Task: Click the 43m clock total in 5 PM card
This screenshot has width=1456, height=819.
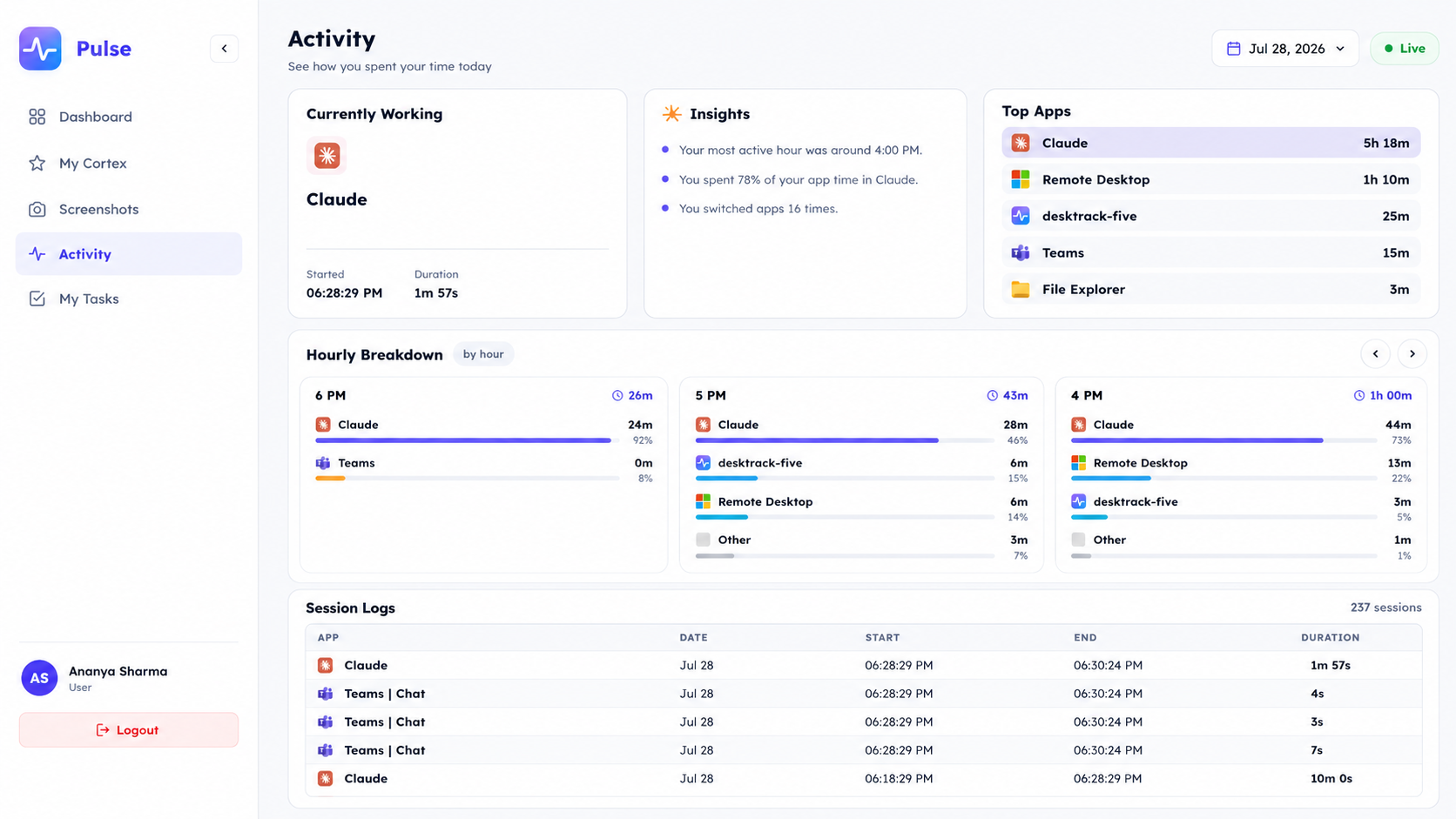Action: [1008, 395]
